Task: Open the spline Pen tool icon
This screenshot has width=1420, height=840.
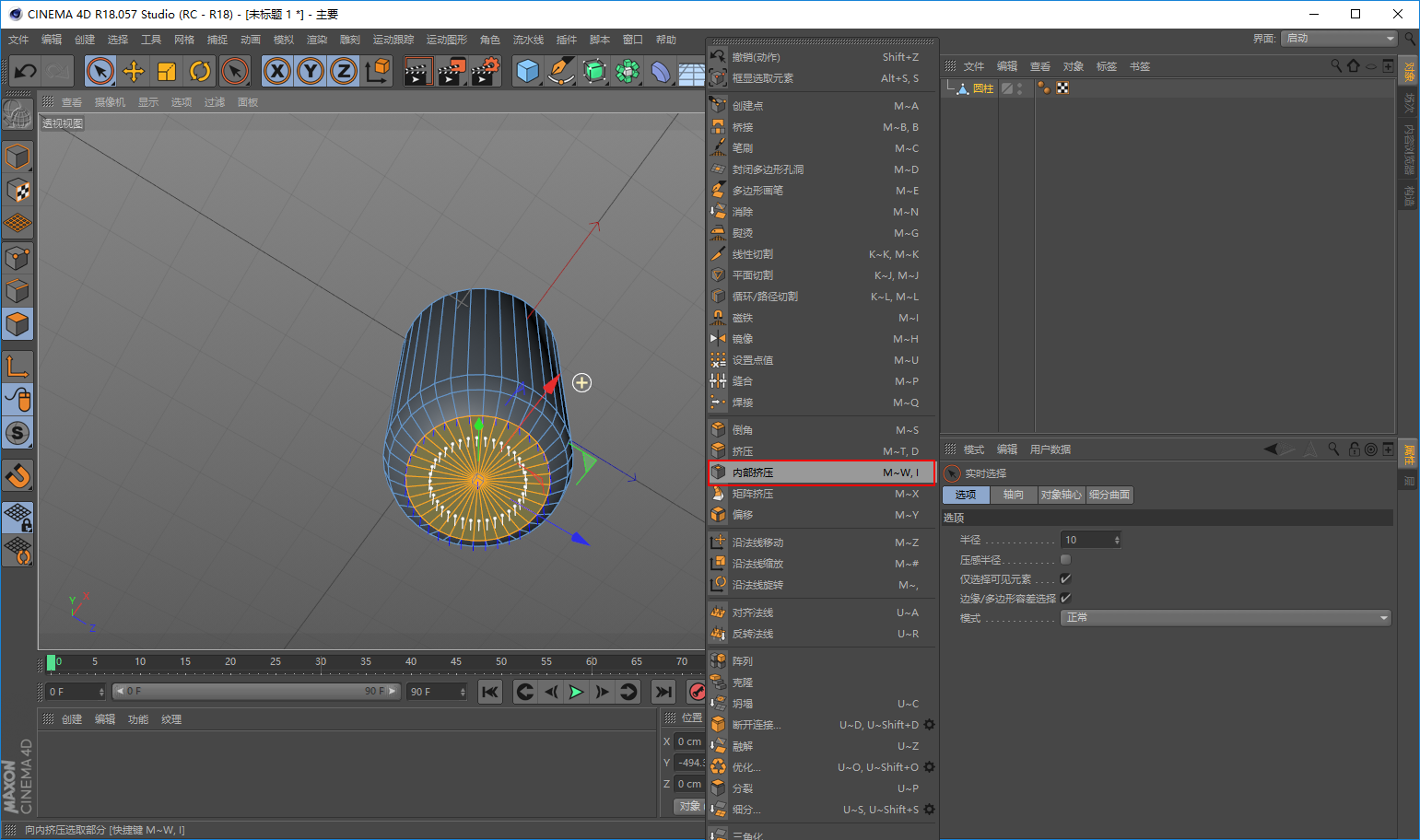Action: [x=560, y=71]
